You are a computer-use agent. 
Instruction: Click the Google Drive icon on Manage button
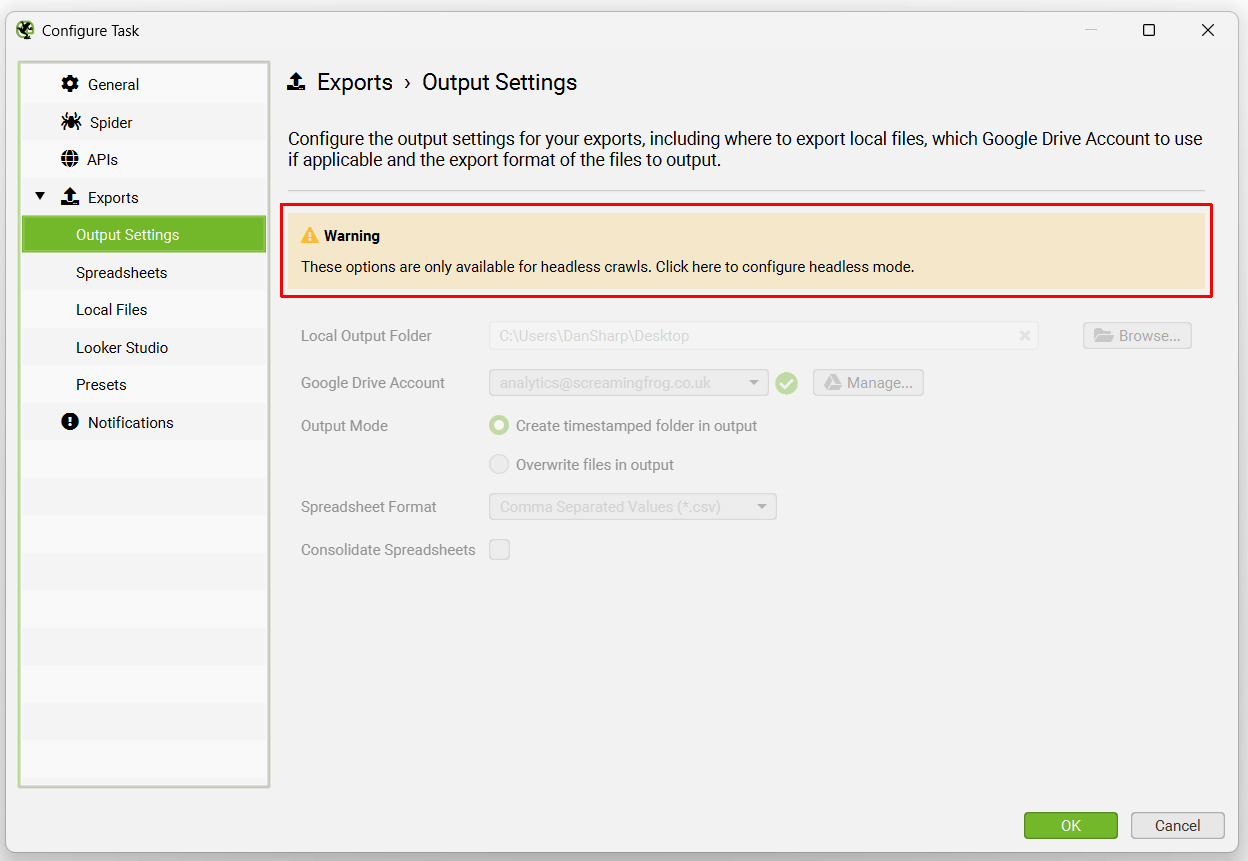tap(835, 382)
